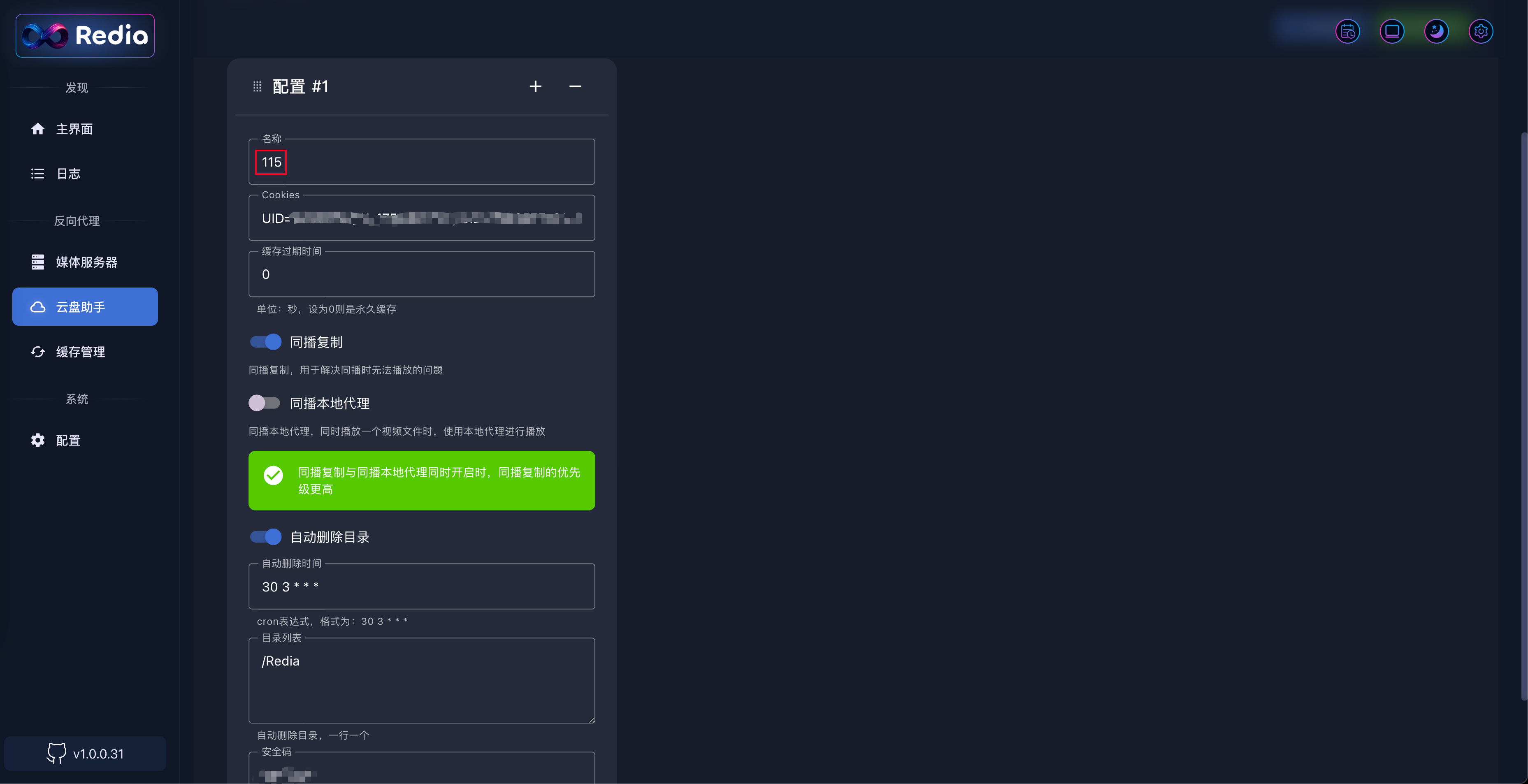
Task: Click the screen display icon in top bar
Action: [x=1391, y=31]
